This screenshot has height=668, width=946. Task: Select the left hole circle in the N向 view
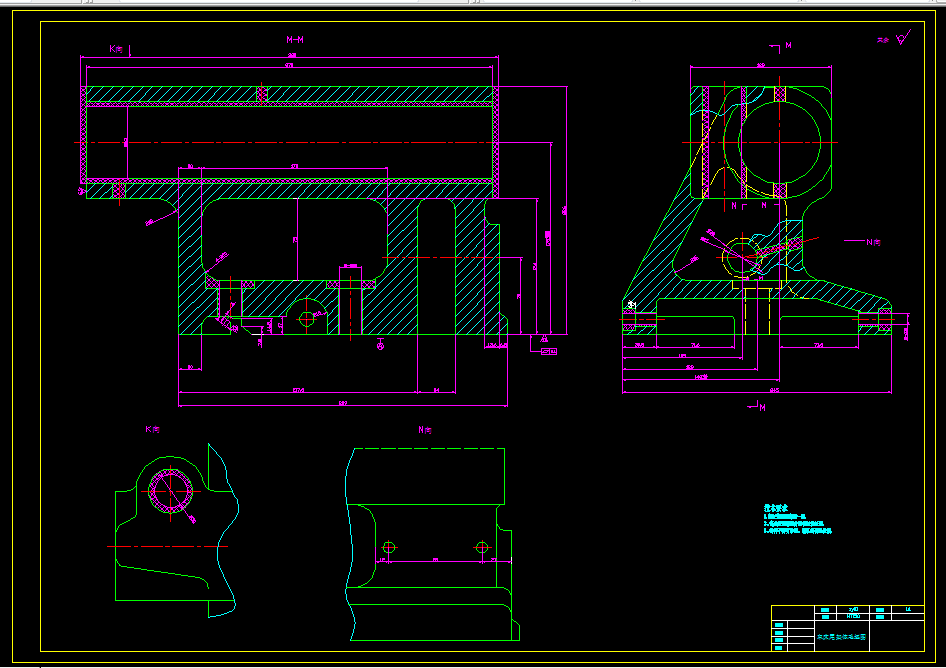point(389,547)
